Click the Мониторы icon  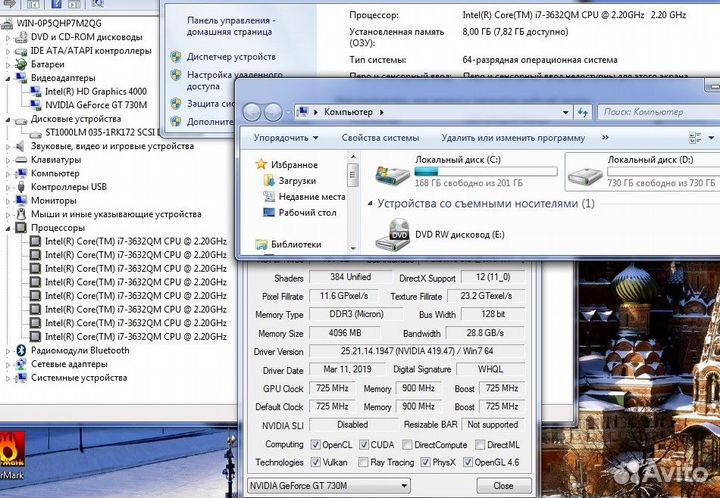[21, 201]
